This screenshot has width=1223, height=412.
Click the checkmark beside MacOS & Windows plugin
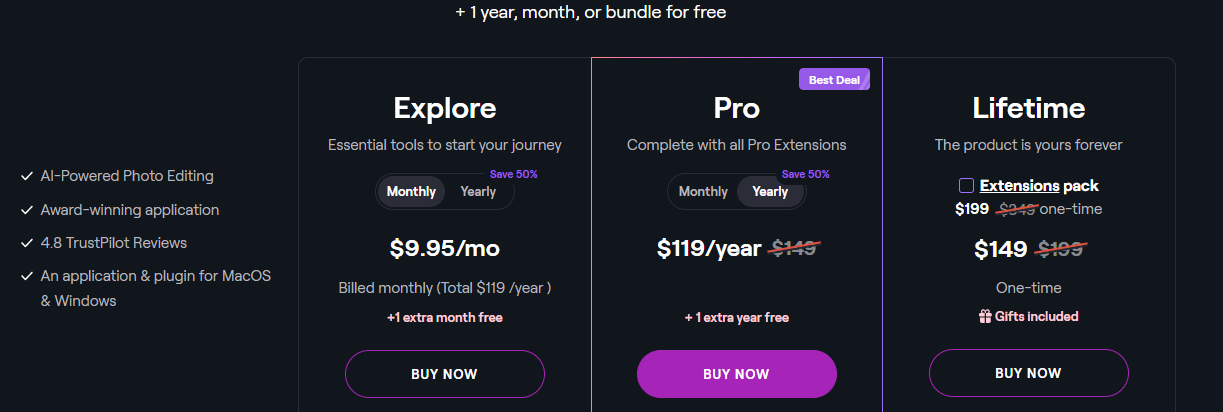(26, 276)
